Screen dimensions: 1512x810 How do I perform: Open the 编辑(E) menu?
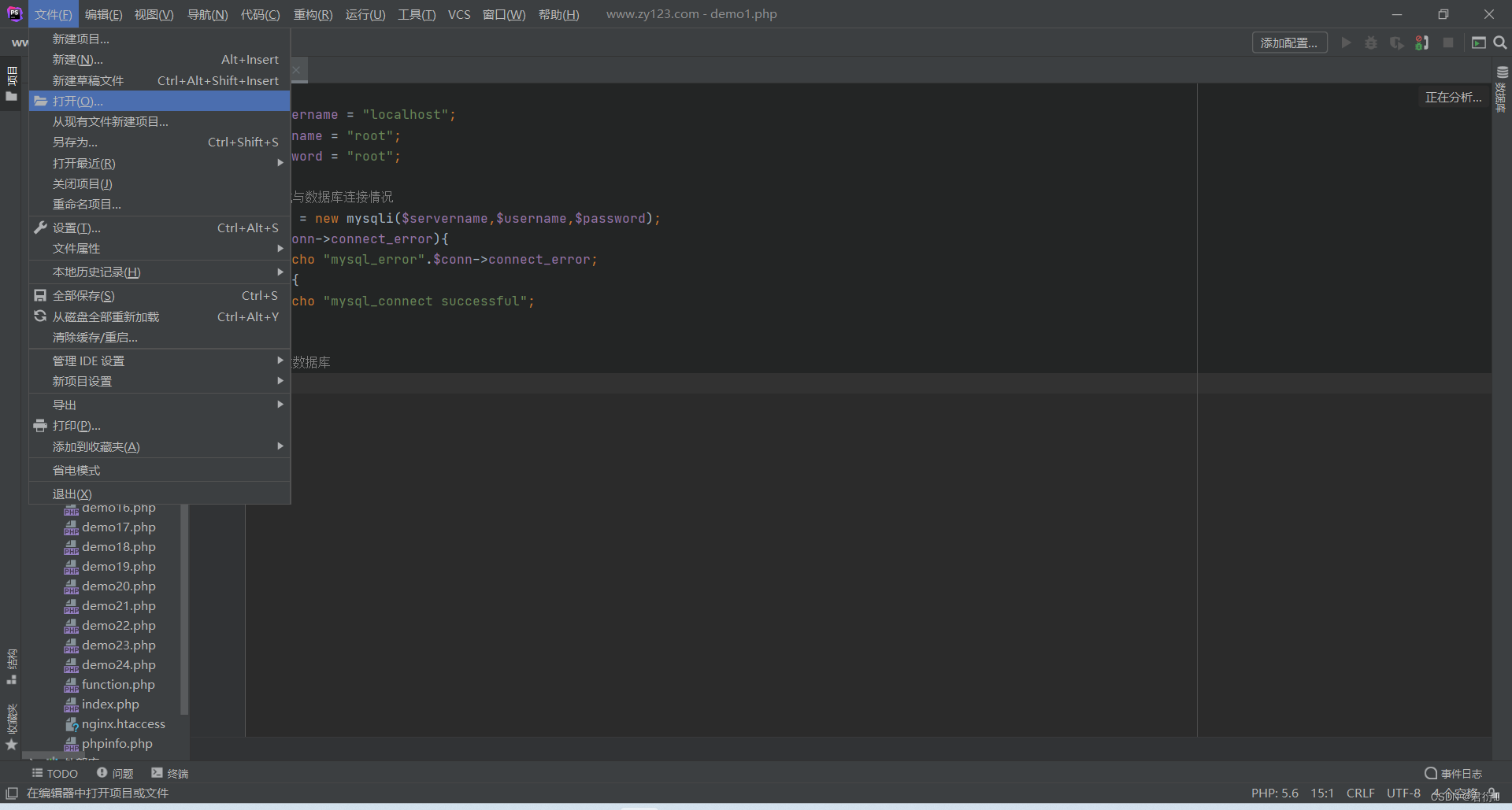click(x=104, y=14)
